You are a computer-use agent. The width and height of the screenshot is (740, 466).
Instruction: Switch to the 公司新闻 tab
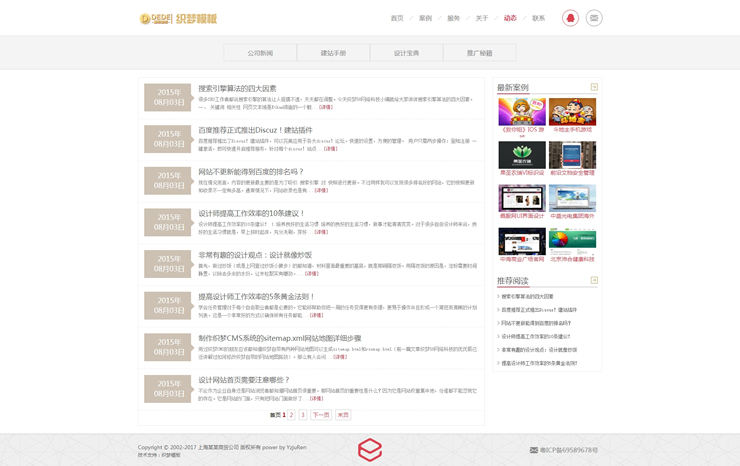(x=260, y=53)
